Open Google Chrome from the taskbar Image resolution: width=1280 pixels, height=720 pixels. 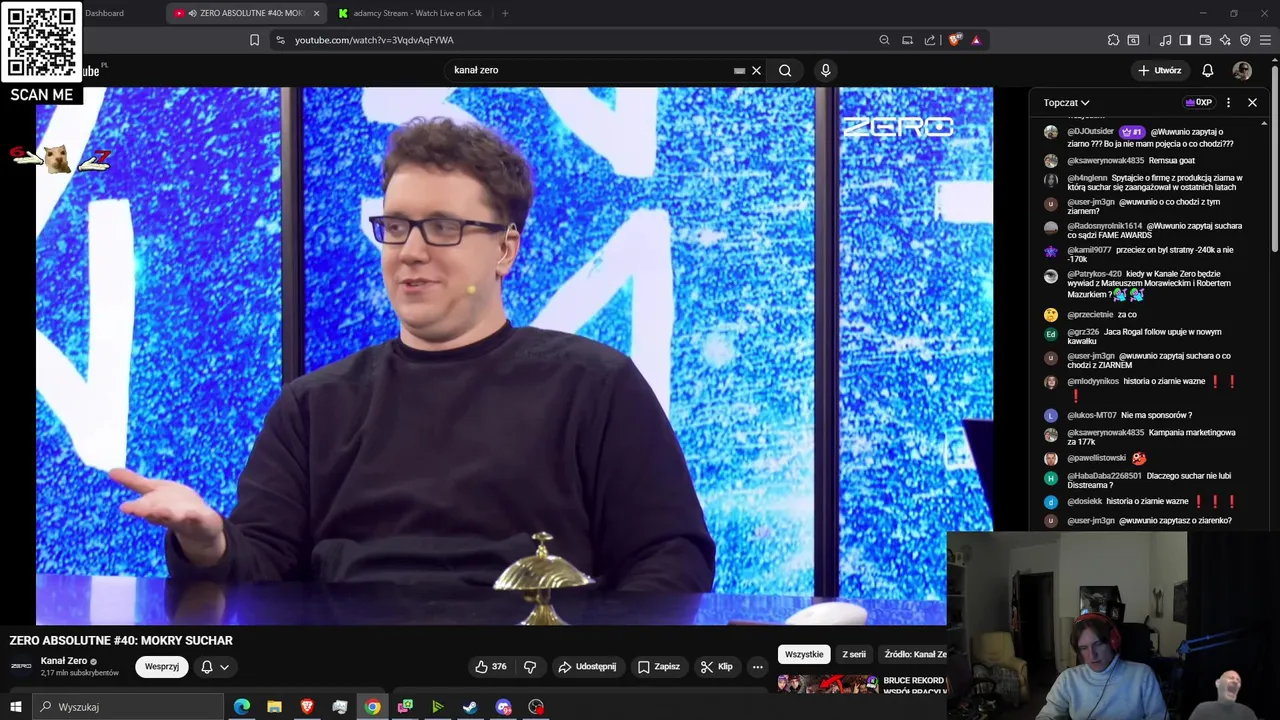(372, 707)
